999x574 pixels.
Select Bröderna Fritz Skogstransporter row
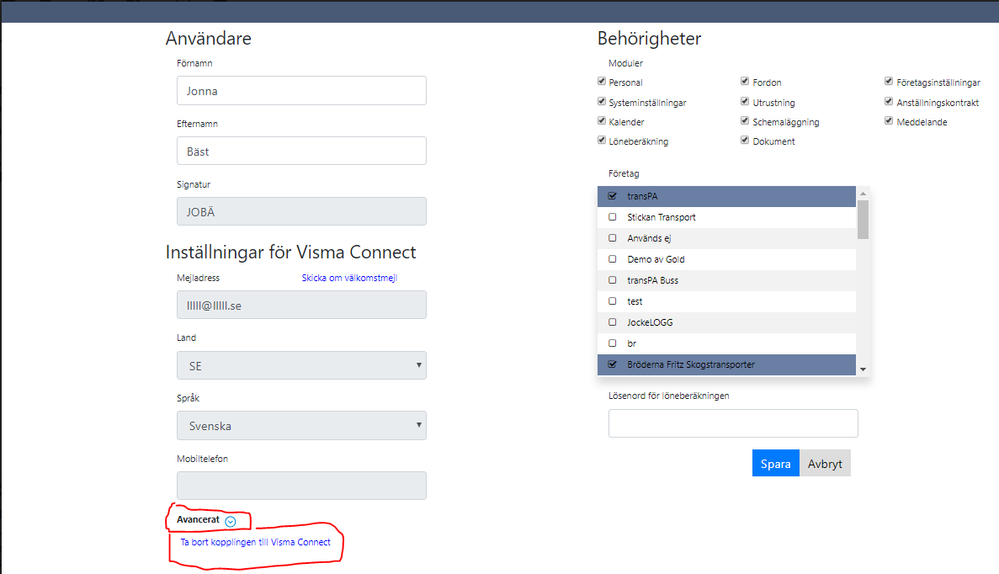(x=727, y=364)
